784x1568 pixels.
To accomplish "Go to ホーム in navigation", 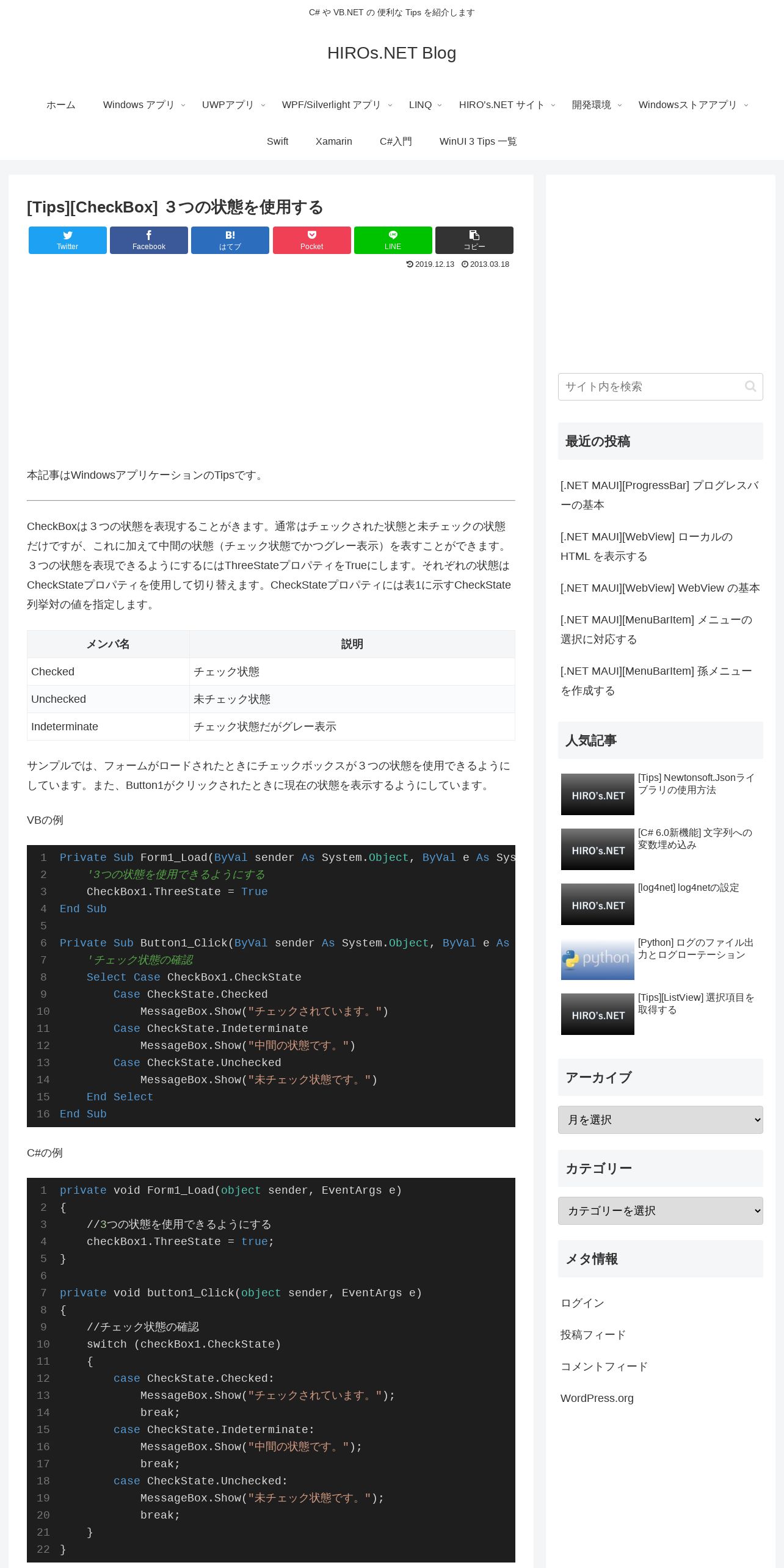I will pos(61,105).
